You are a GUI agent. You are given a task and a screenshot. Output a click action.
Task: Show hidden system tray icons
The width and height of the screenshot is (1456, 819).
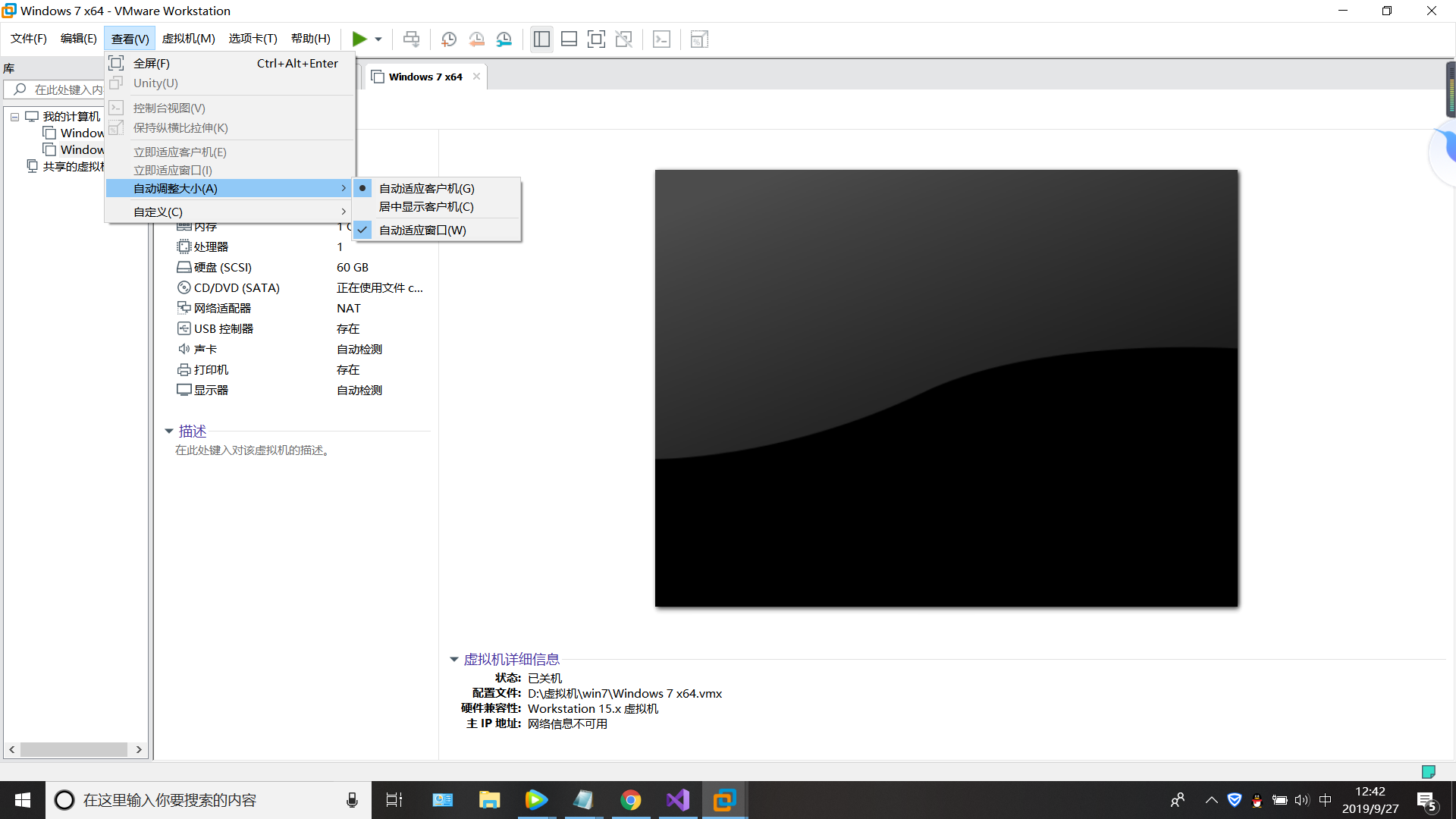(x=1211, y=800)
